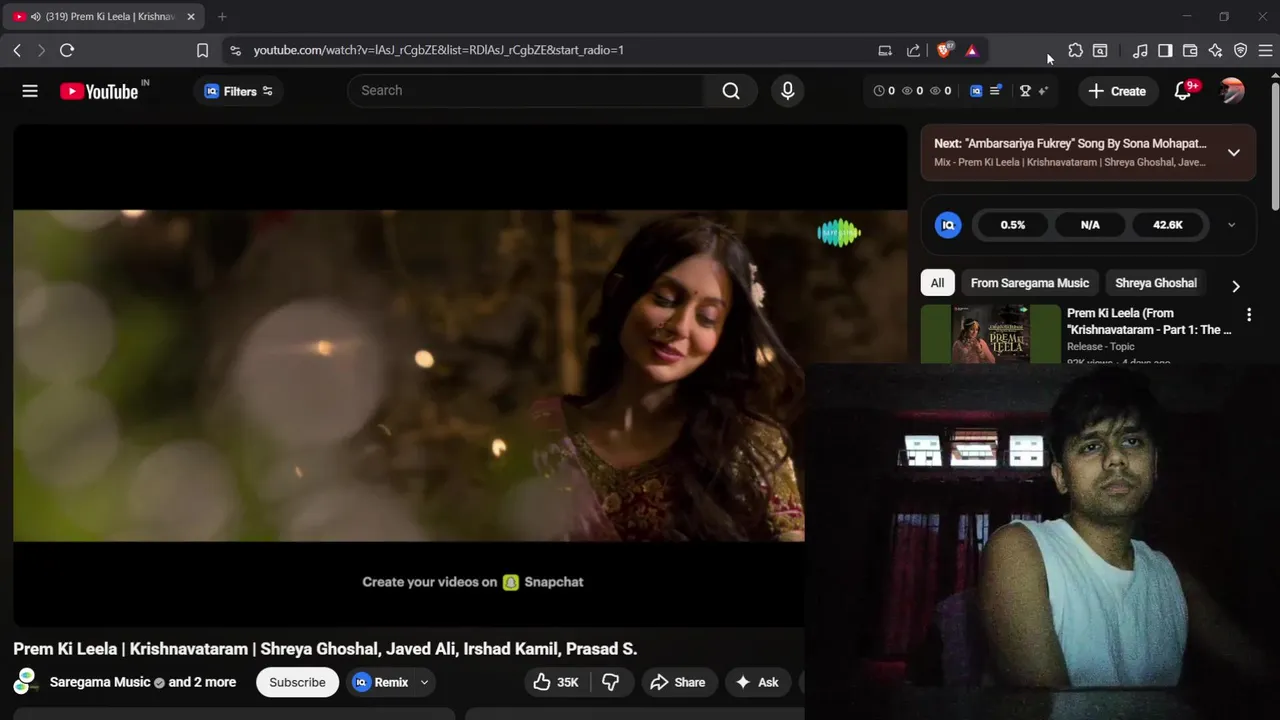1280x720 pixels.
Task: Select the All filter chip
Action: pos(937,283)
